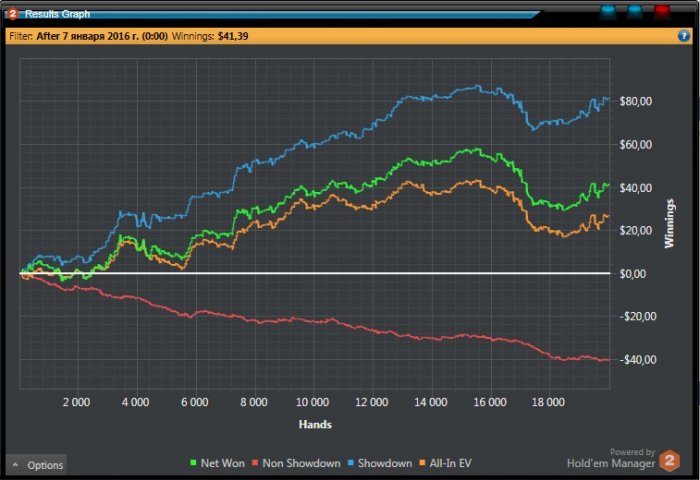Click the red Non Showdown legend swatch
Viewport: 700px width, 480px height.
tap(255, 463)
